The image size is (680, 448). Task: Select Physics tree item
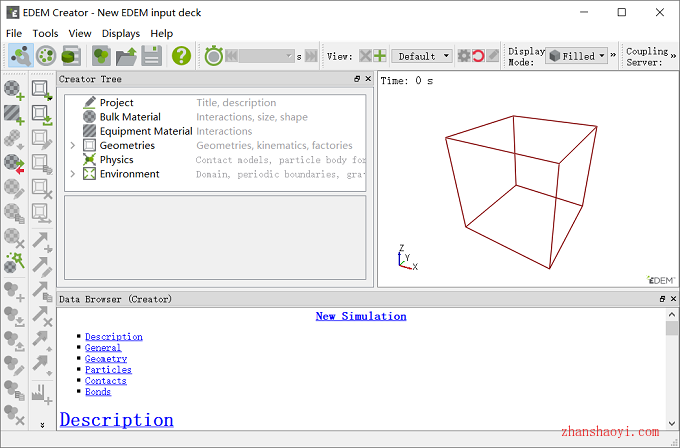point(116,160)
